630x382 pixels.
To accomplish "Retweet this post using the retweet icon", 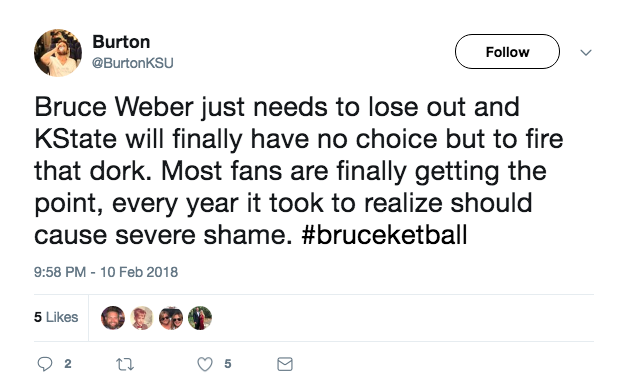I will [x=125, y=364].
